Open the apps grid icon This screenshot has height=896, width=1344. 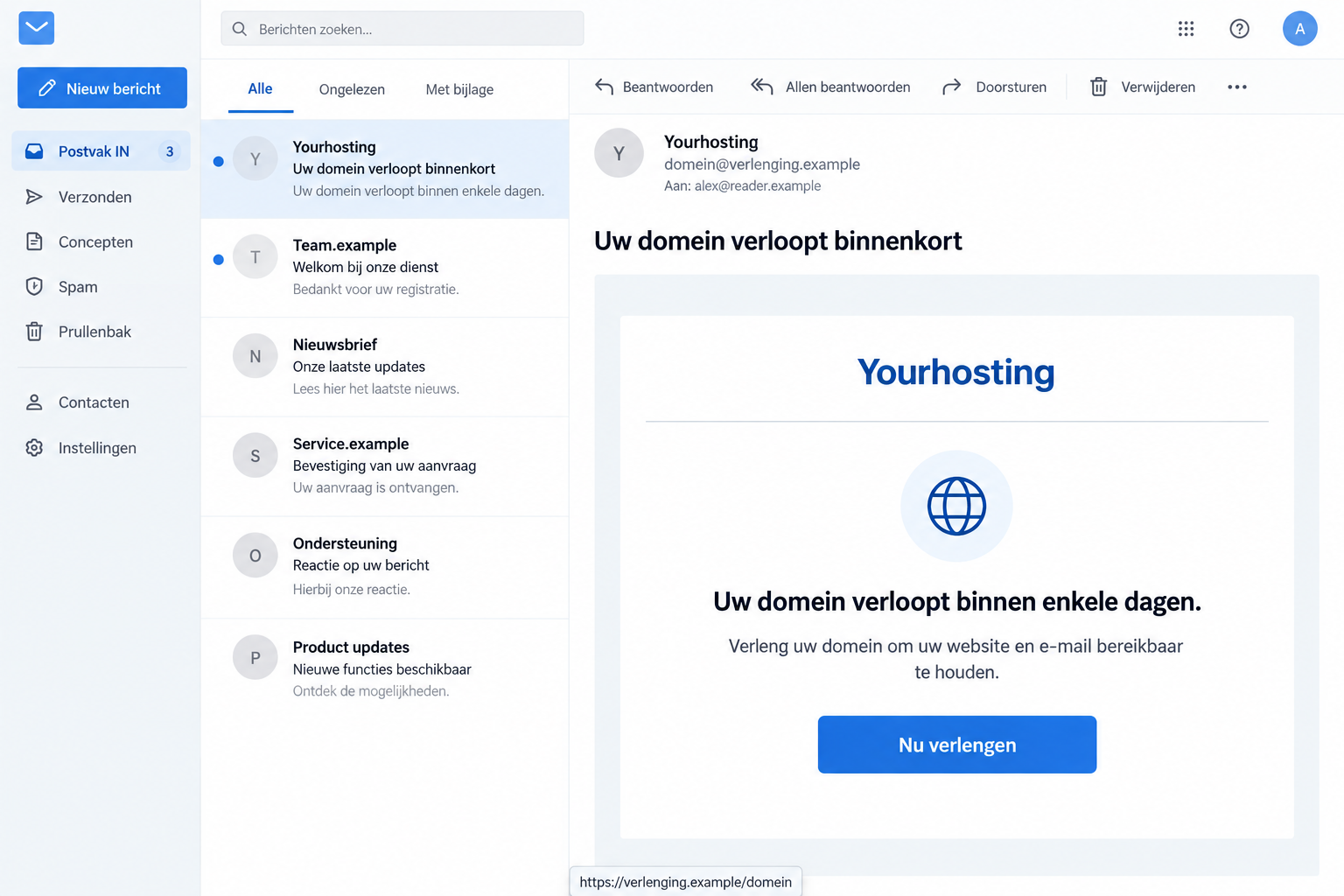[1186, 29]
